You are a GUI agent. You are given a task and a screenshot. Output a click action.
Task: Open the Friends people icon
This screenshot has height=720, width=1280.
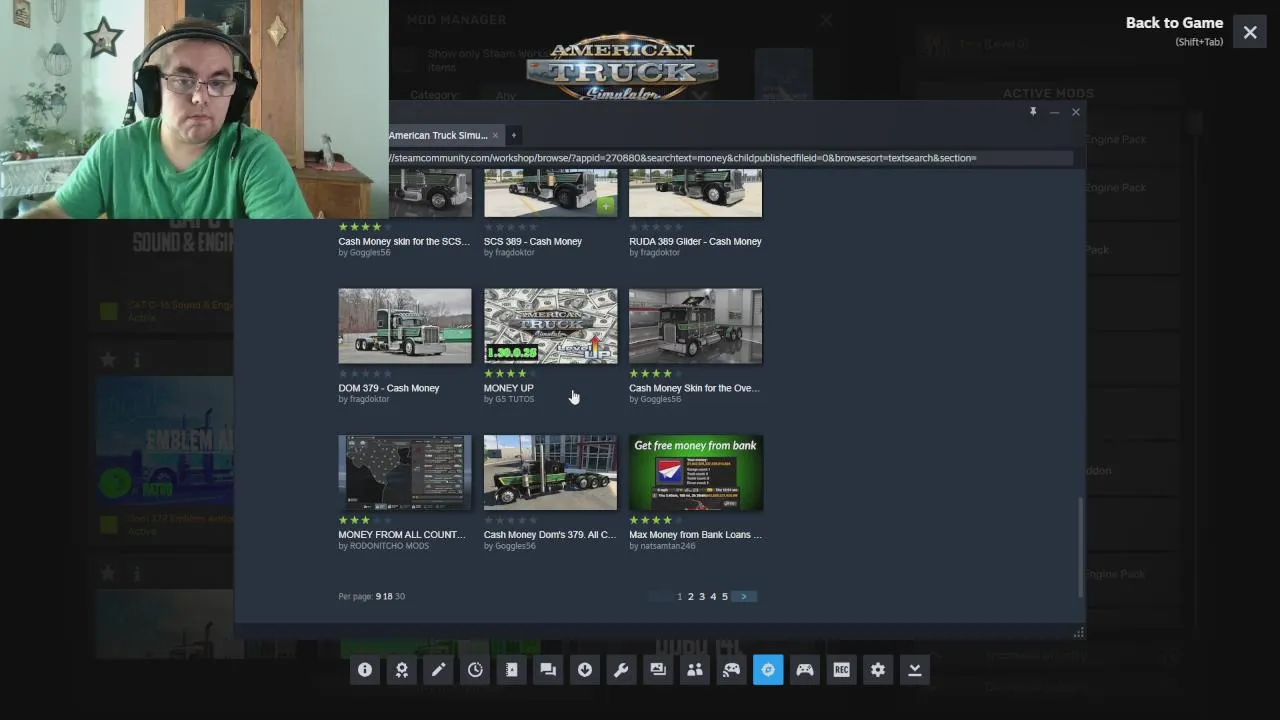point(695,670)
